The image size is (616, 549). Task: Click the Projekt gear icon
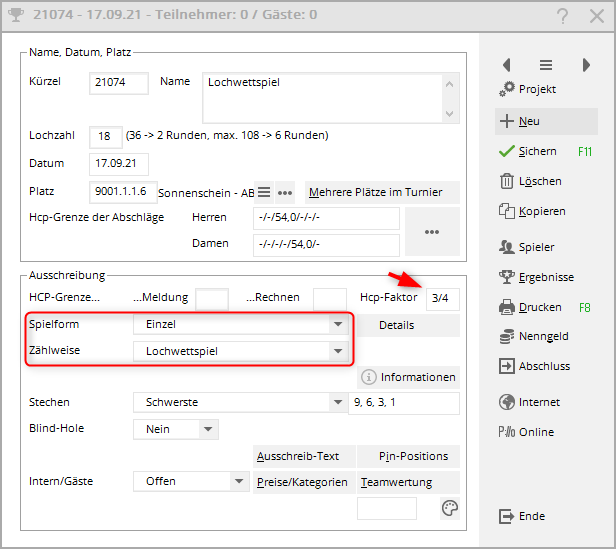(506, 90)
